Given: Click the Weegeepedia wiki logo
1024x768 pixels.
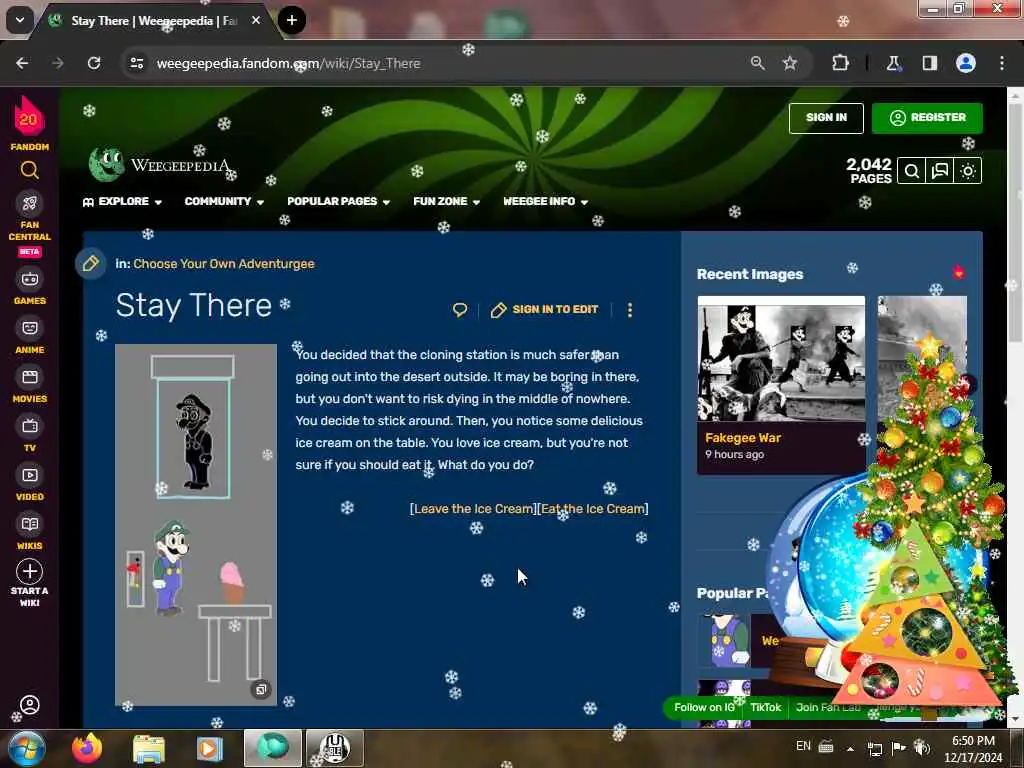Looking at the screenshot, I should pos(160,165).
